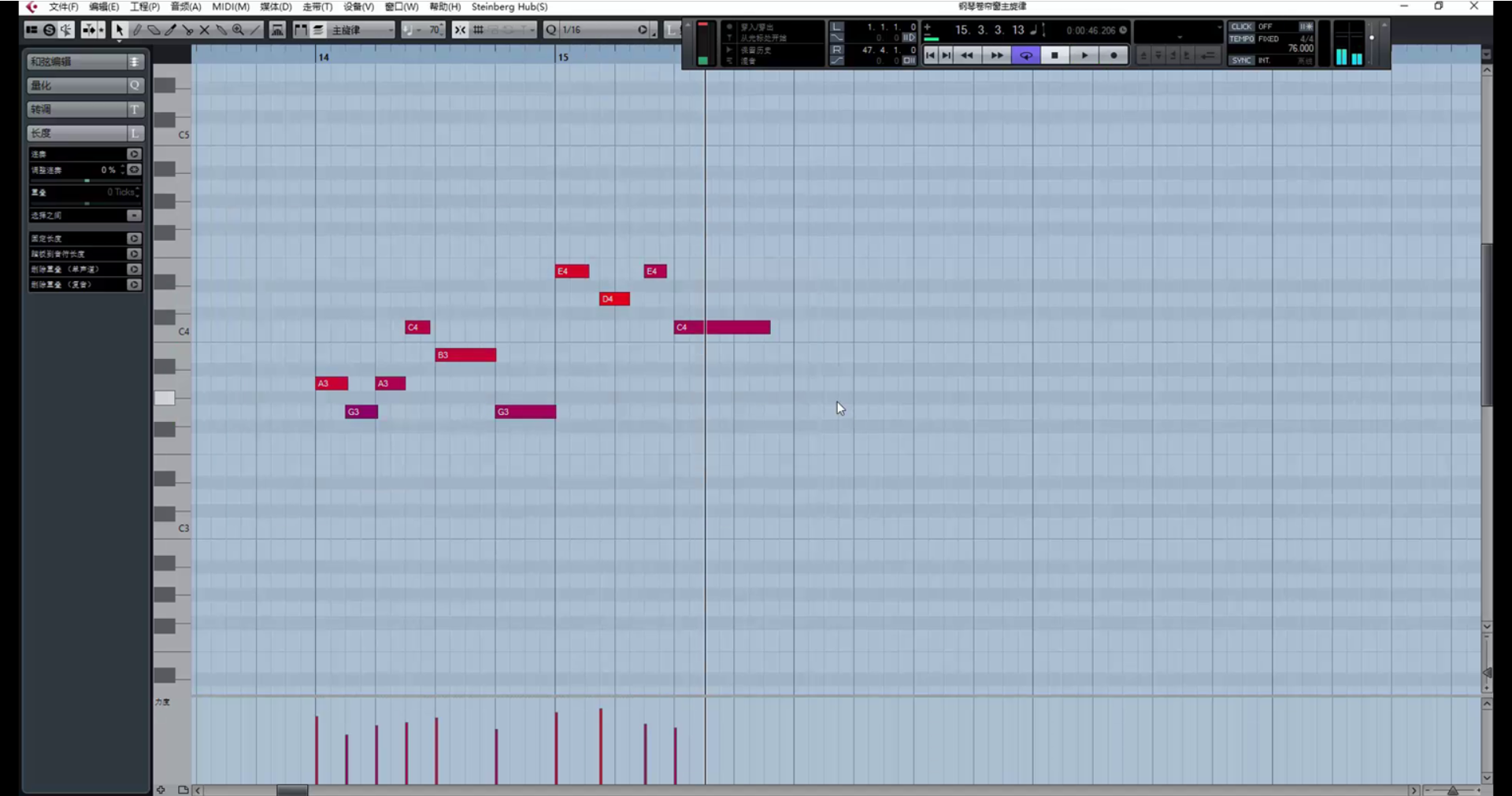Select the B3 note block
Viewport: 1512px width, 796px height.
pyautogui.click(x=465, y=355)
